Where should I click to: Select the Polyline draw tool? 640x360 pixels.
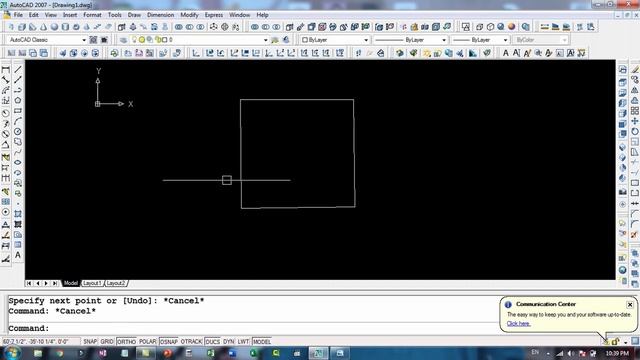(18, 90)
